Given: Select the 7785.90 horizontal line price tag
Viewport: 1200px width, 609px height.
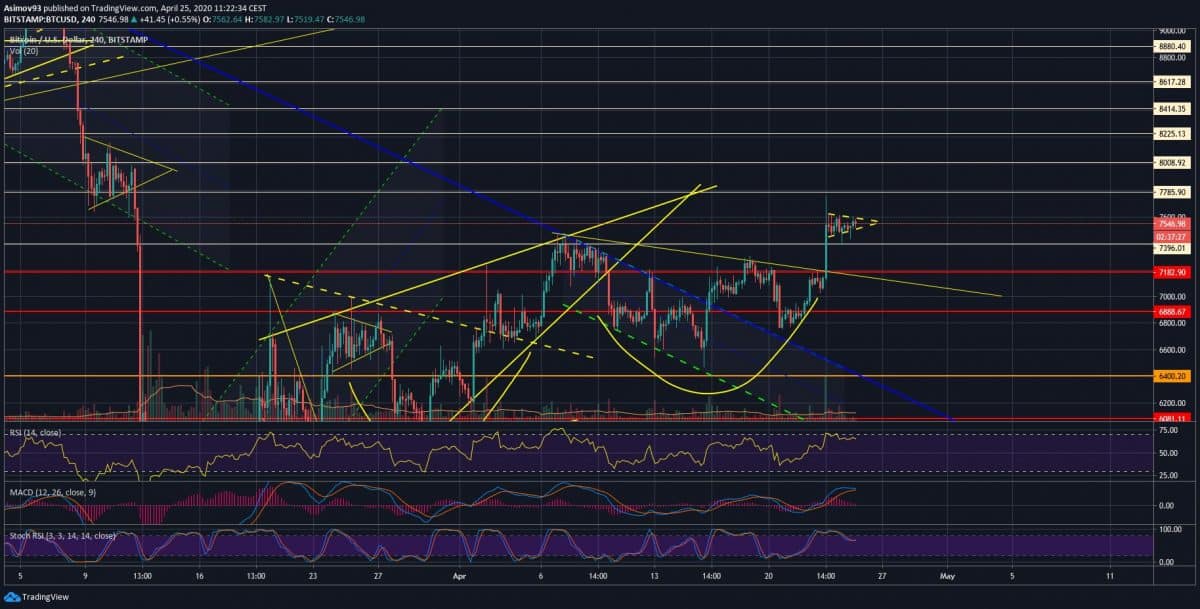Looking at the screenshot, I should [x=1165, y=192].
